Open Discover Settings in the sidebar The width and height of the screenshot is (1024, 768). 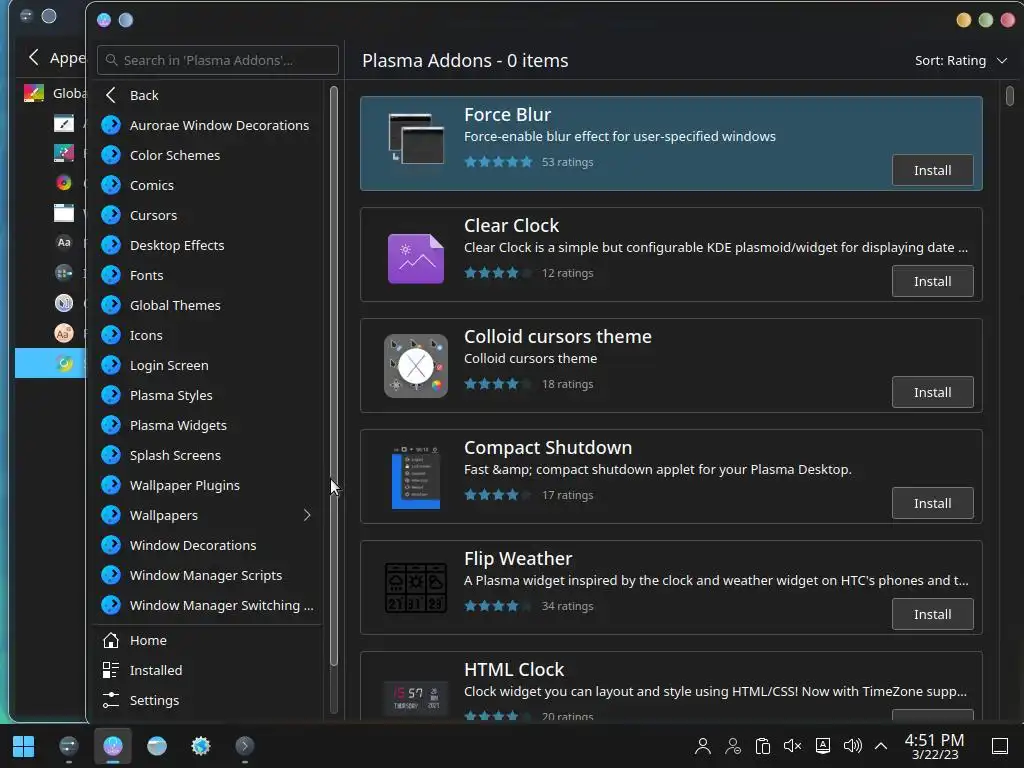tap(209, 701)
